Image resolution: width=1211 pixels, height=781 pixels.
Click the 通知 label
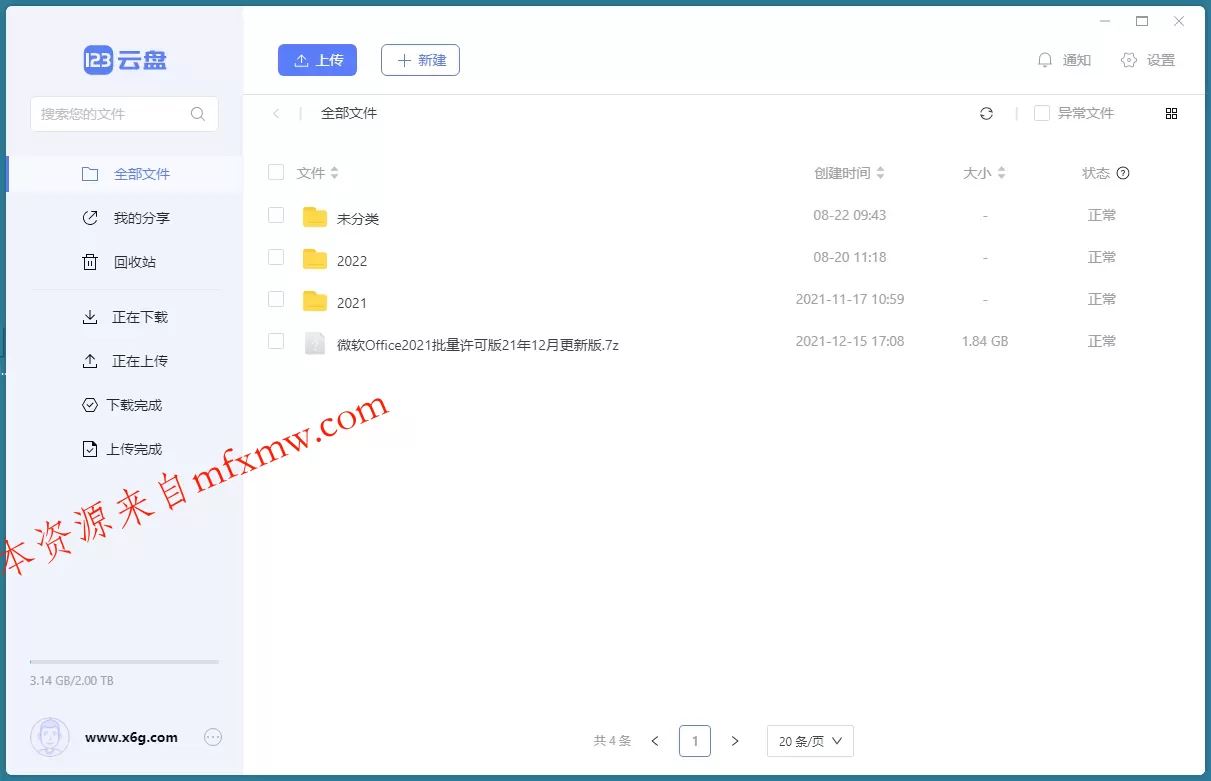click(x=1077, y=60)
